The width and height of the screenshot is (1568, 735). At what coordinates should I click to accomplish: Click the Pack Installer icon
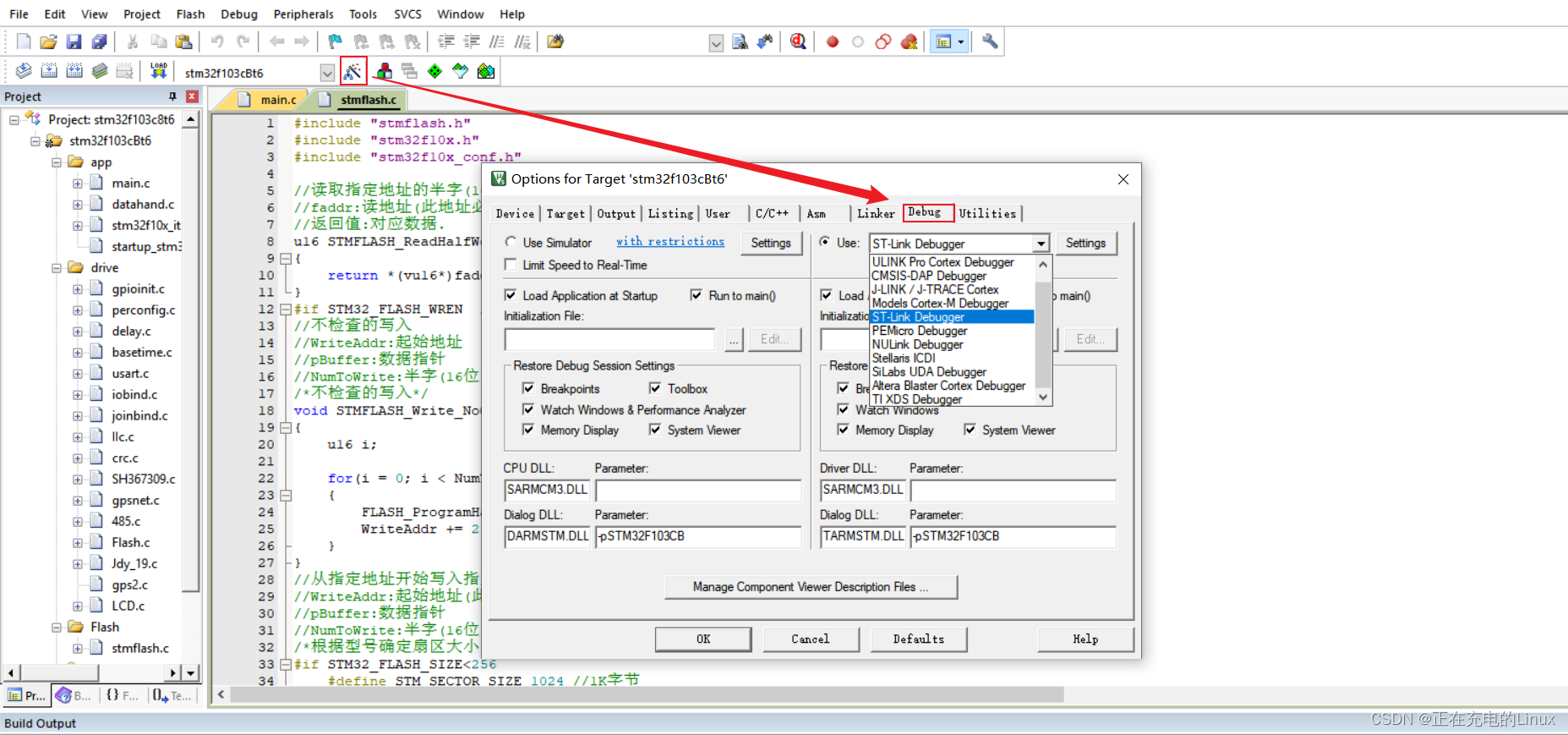coord(486,71)
